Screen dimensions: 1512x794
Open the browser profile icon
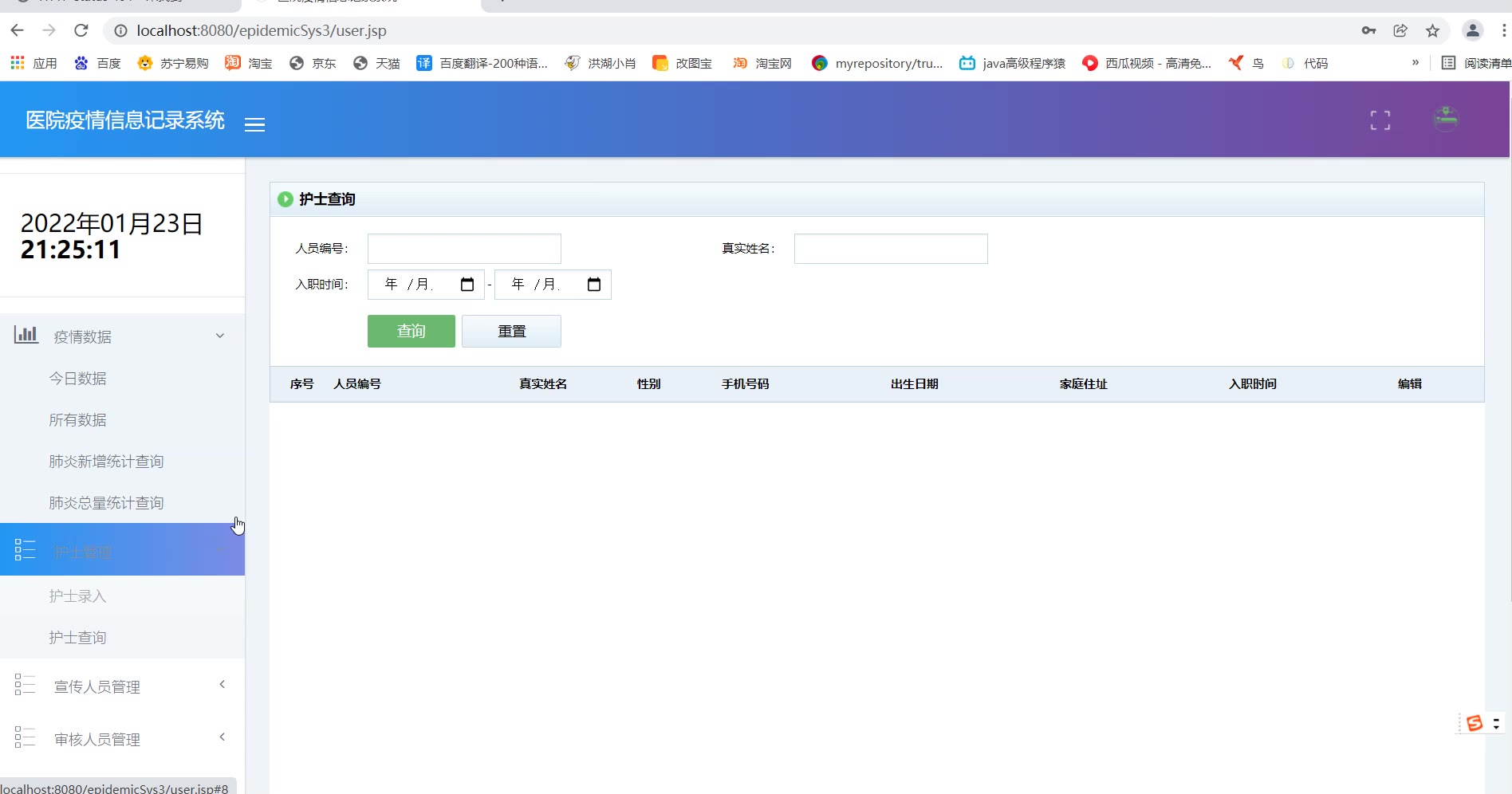click(x=1472, y=30)
